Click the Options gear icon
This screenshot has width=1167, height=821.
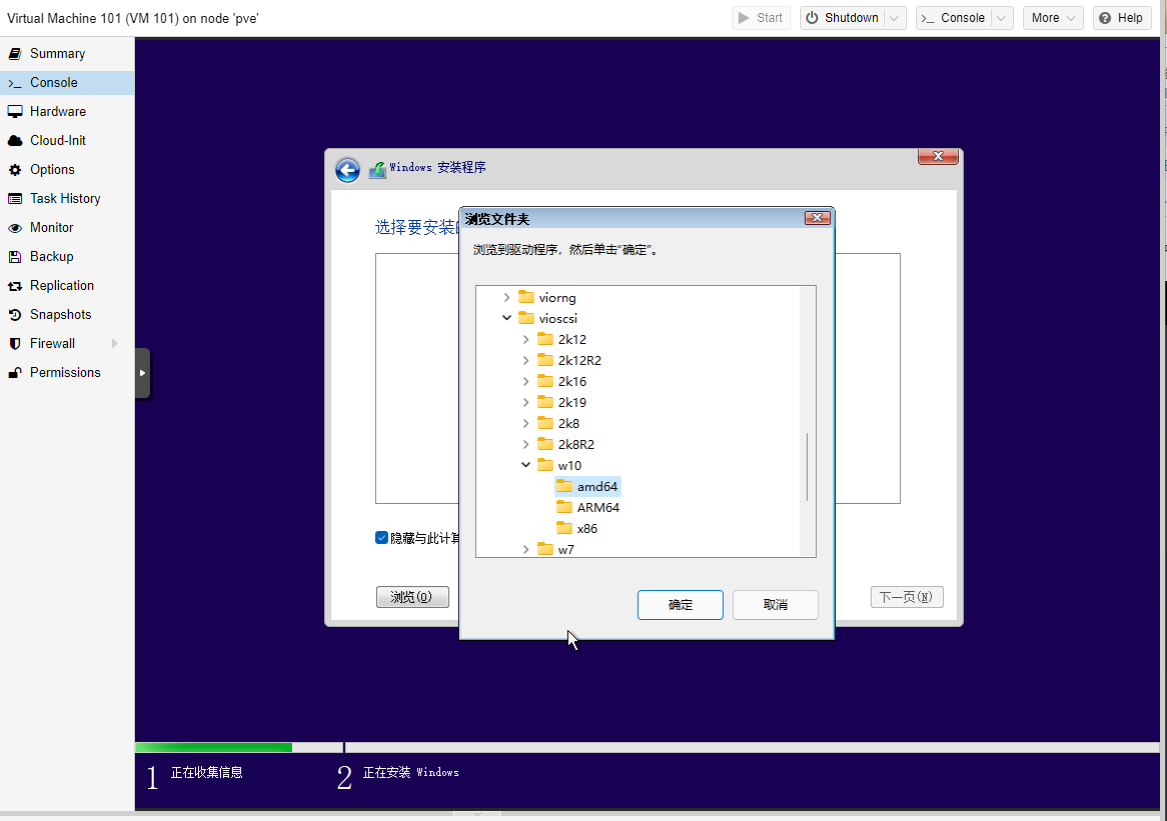(x=15, y=170)
